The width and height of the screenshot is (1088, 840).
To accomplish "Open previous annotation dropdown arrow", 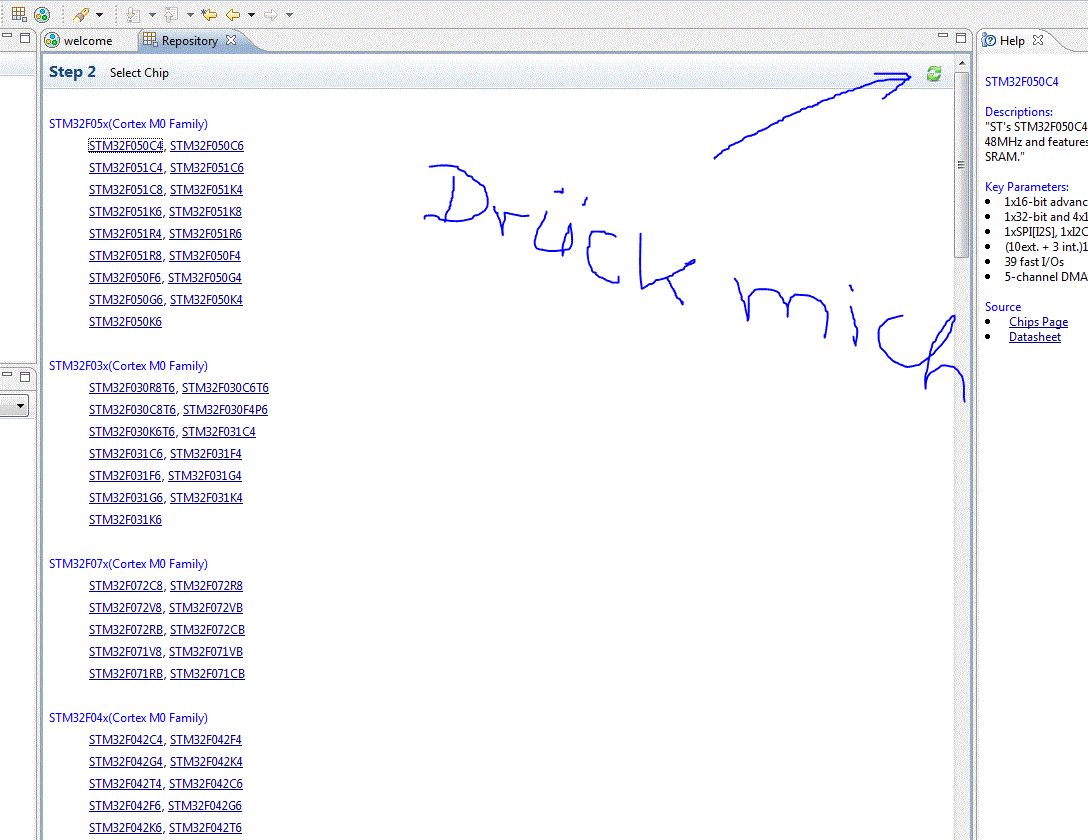I will point(190,15).
